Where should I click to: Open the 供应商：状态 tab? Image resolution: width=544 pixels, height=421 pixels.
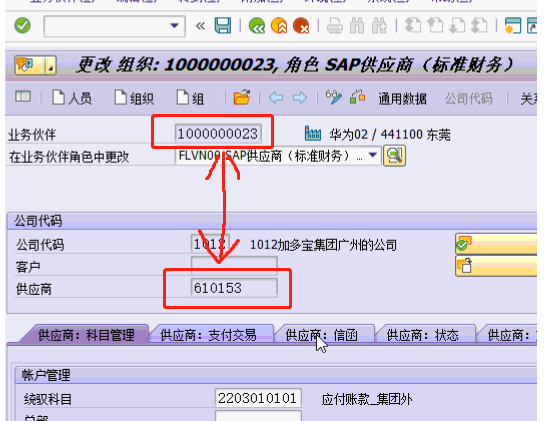coord(423,335)
